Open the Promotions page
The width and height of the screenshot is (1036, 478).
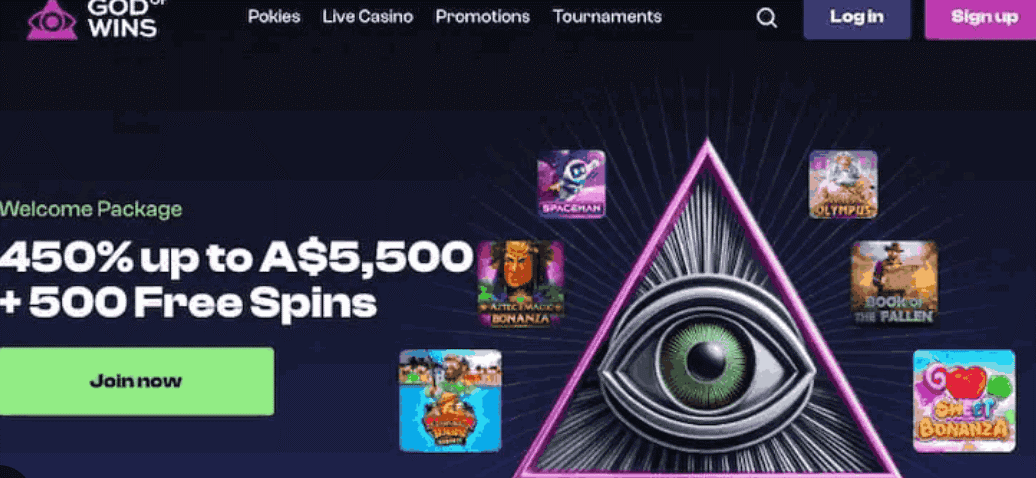(482, 17)
